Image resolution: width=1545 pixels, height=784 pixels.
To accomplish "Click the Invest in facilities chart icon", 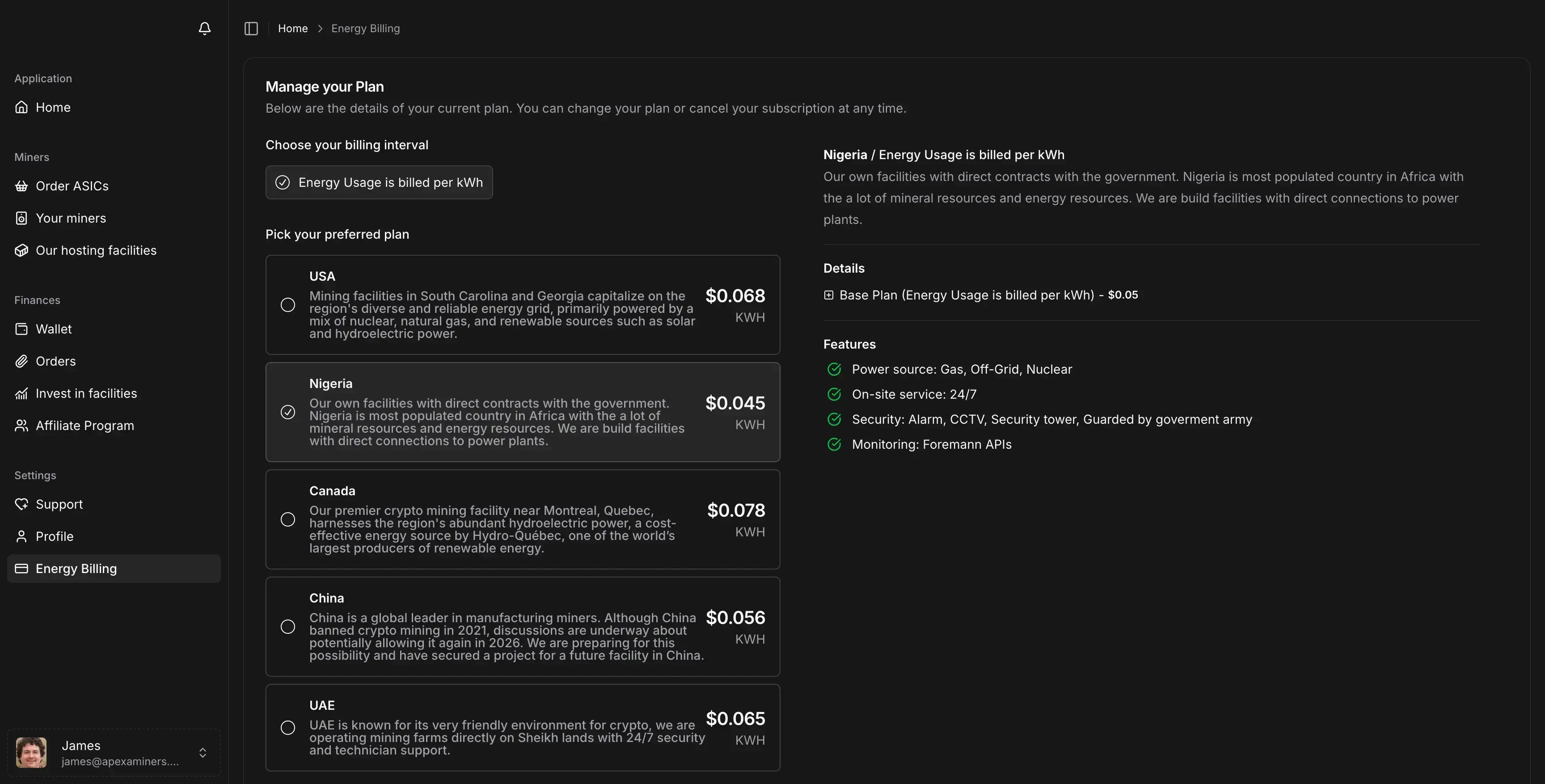I will click(21, 393).
